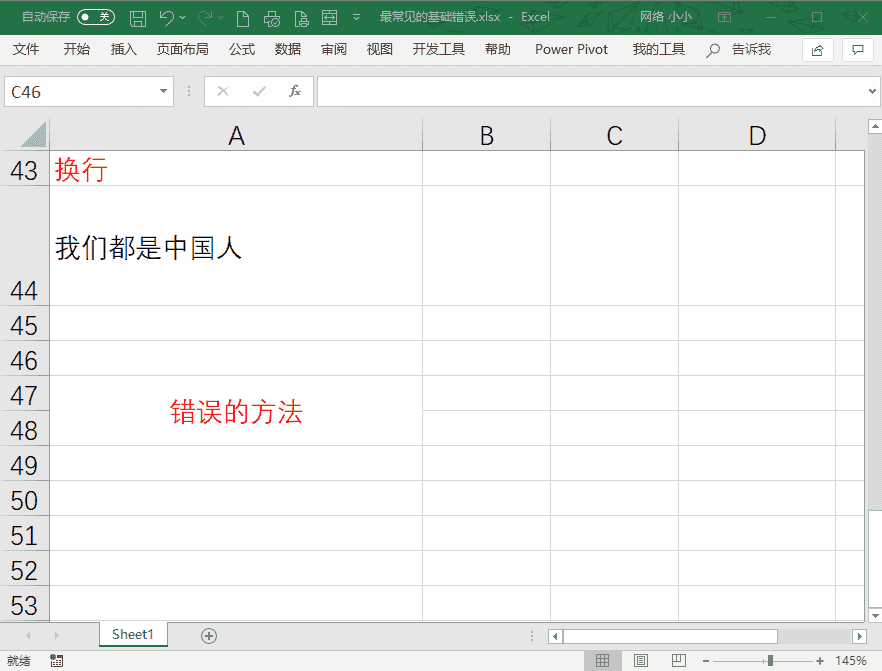
Task: Undo the last action
Action: pos(166,17)
